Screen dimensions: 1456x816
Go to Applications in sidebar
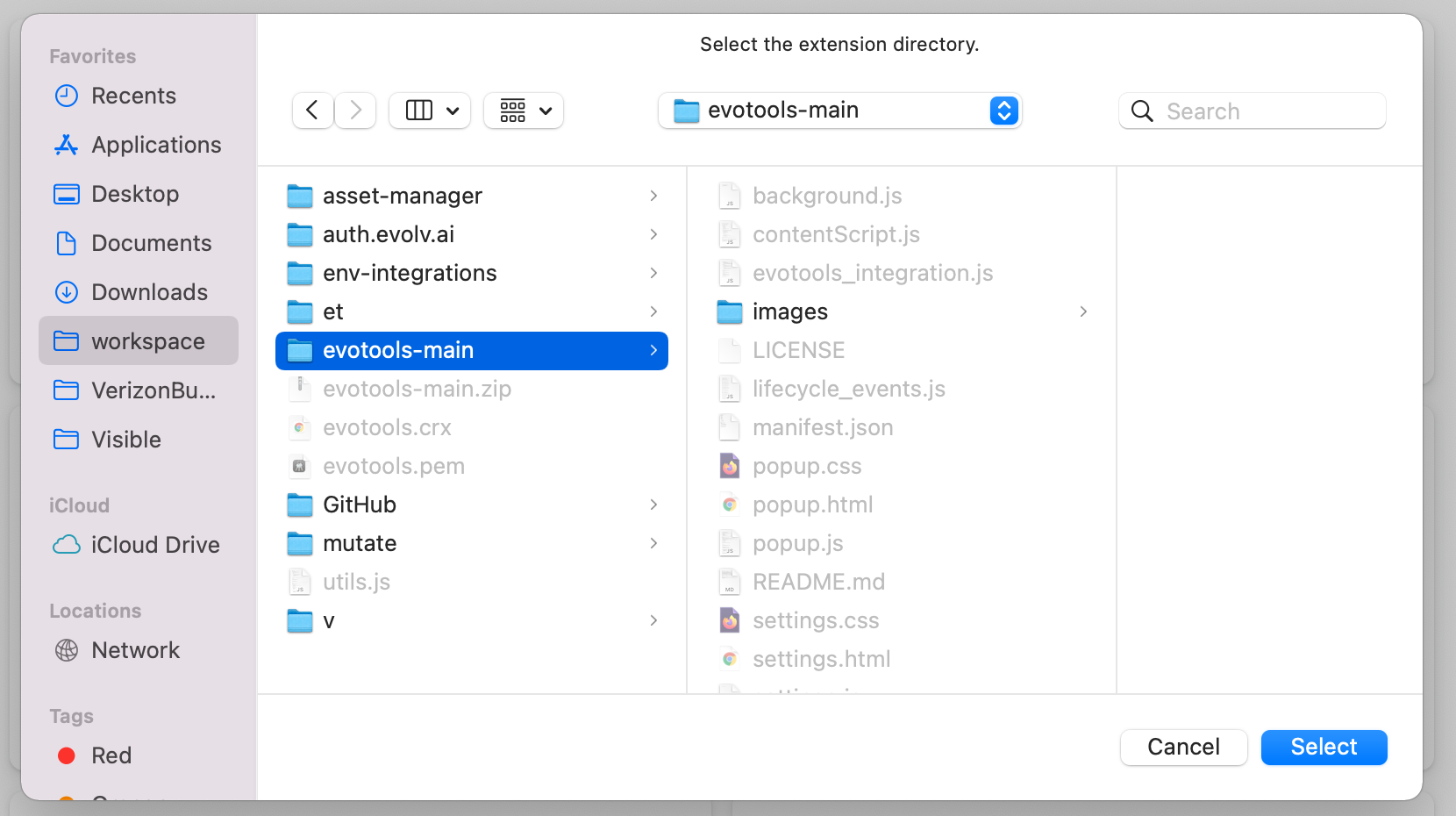pos(155,145)
